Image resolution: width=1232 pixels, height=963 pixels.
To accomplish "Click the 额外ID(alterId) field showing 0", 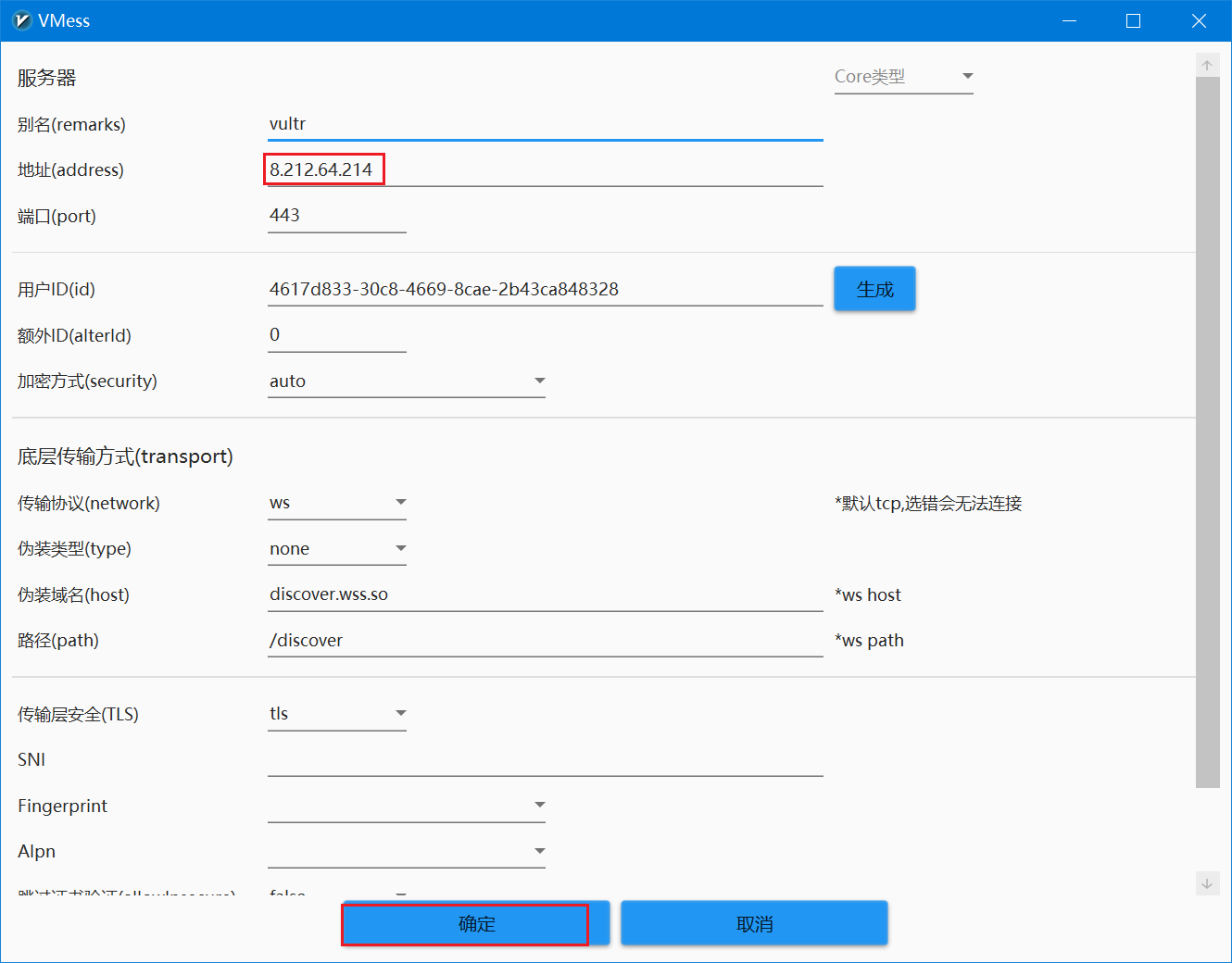I will [x=336, y=335].
